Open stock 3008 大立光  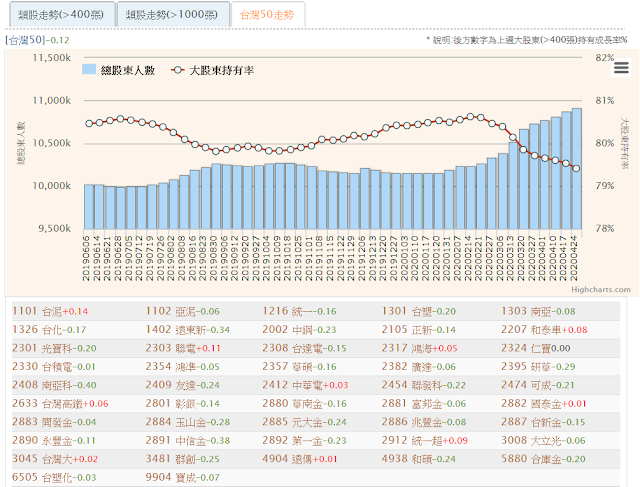531,440
